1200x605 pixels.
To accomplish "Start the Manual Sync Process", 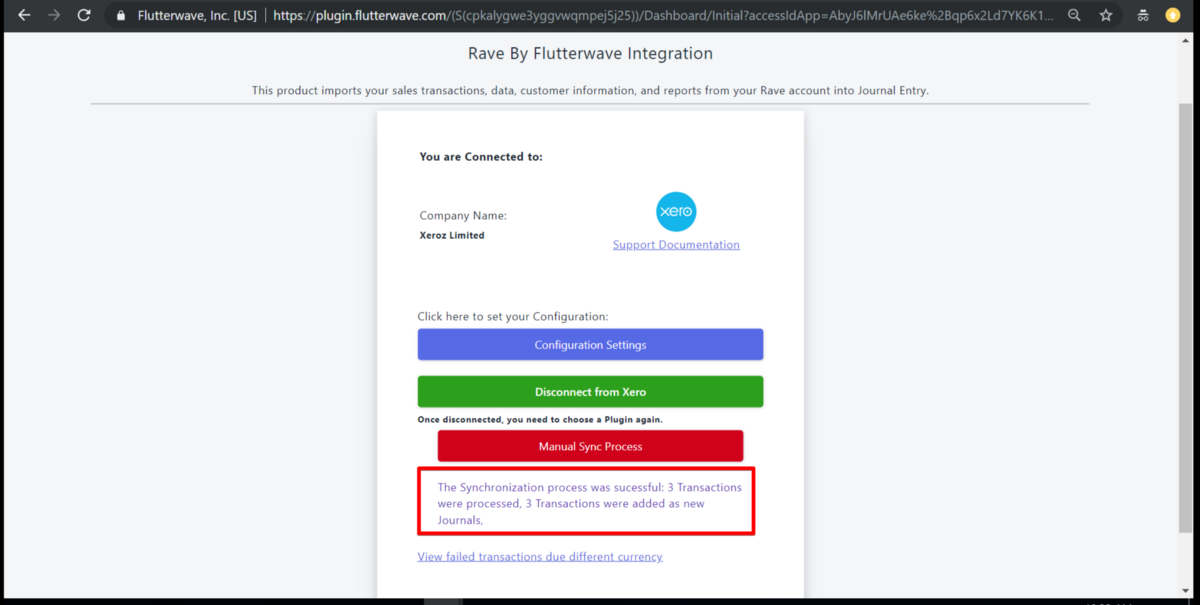I will point(590,446).
